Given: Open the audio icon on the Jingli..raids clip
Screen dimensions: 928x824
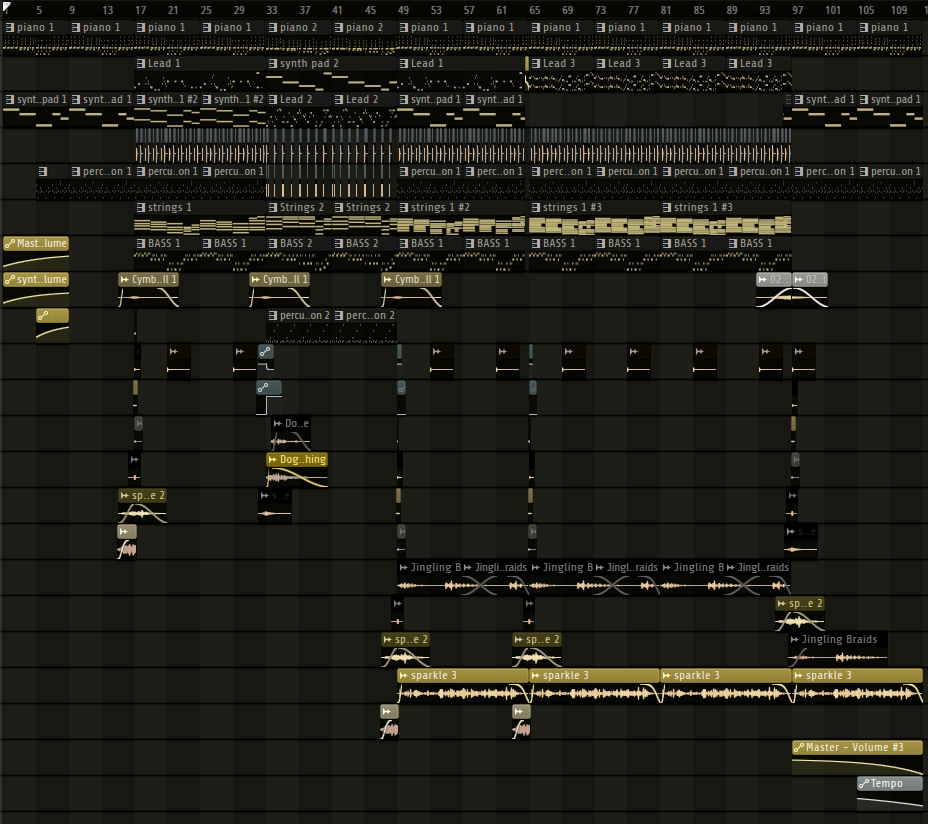Looking at the screenshot, I should [x=468, y=567].
